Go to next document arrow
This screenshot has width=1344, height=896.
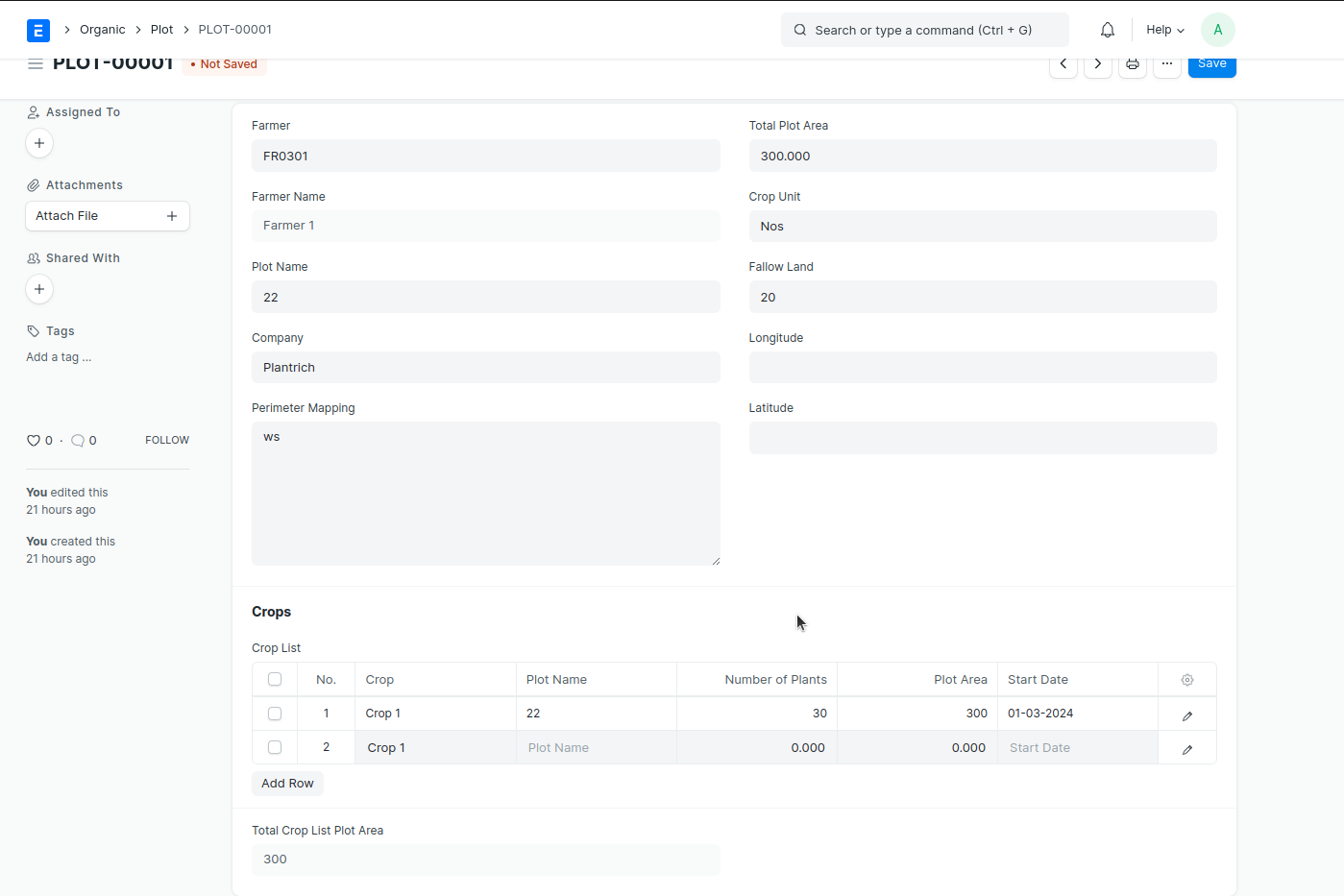pyautogui.click(x=1098, y=64)
